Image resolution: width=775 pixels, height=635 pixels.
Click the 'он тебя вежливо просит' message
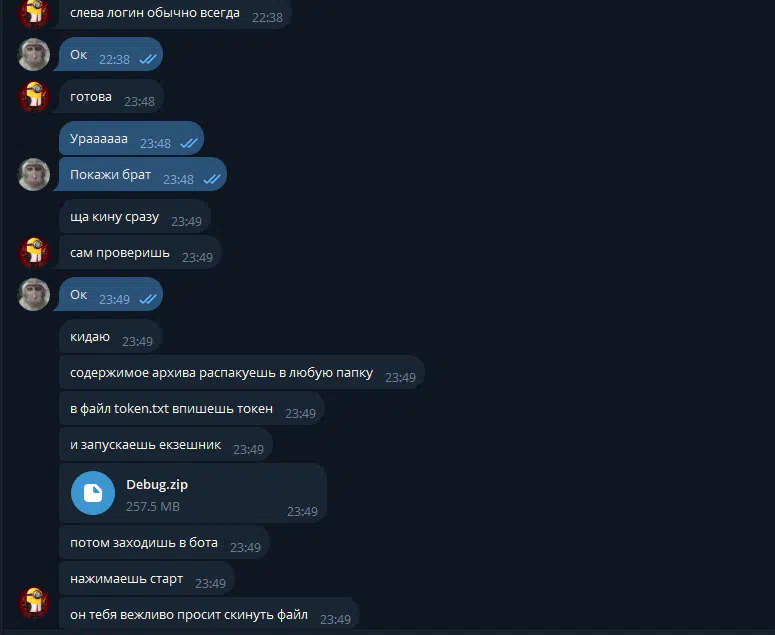209,614
